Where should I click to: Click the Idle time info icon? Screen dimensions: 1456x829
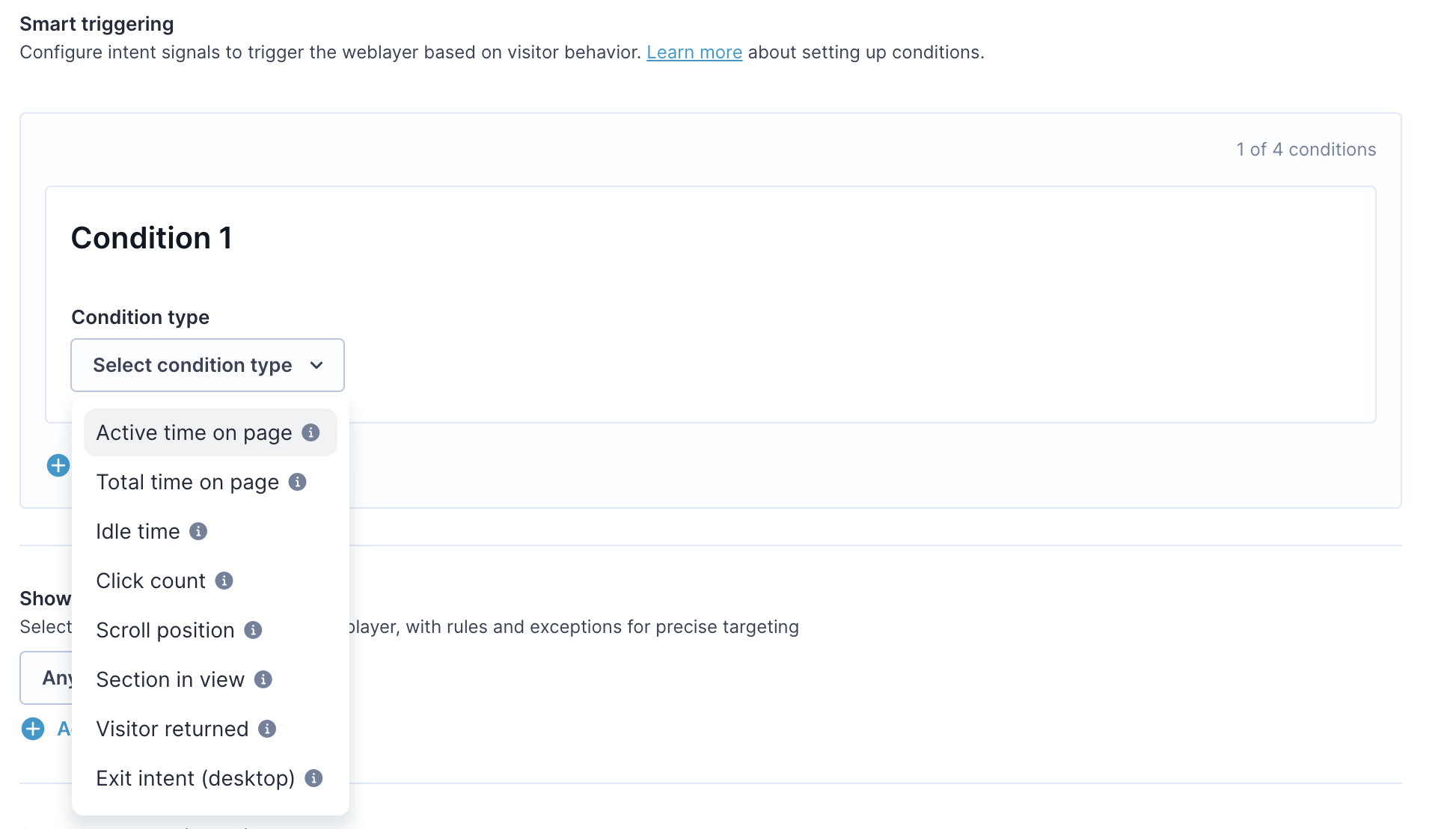(x=198, y=531)
